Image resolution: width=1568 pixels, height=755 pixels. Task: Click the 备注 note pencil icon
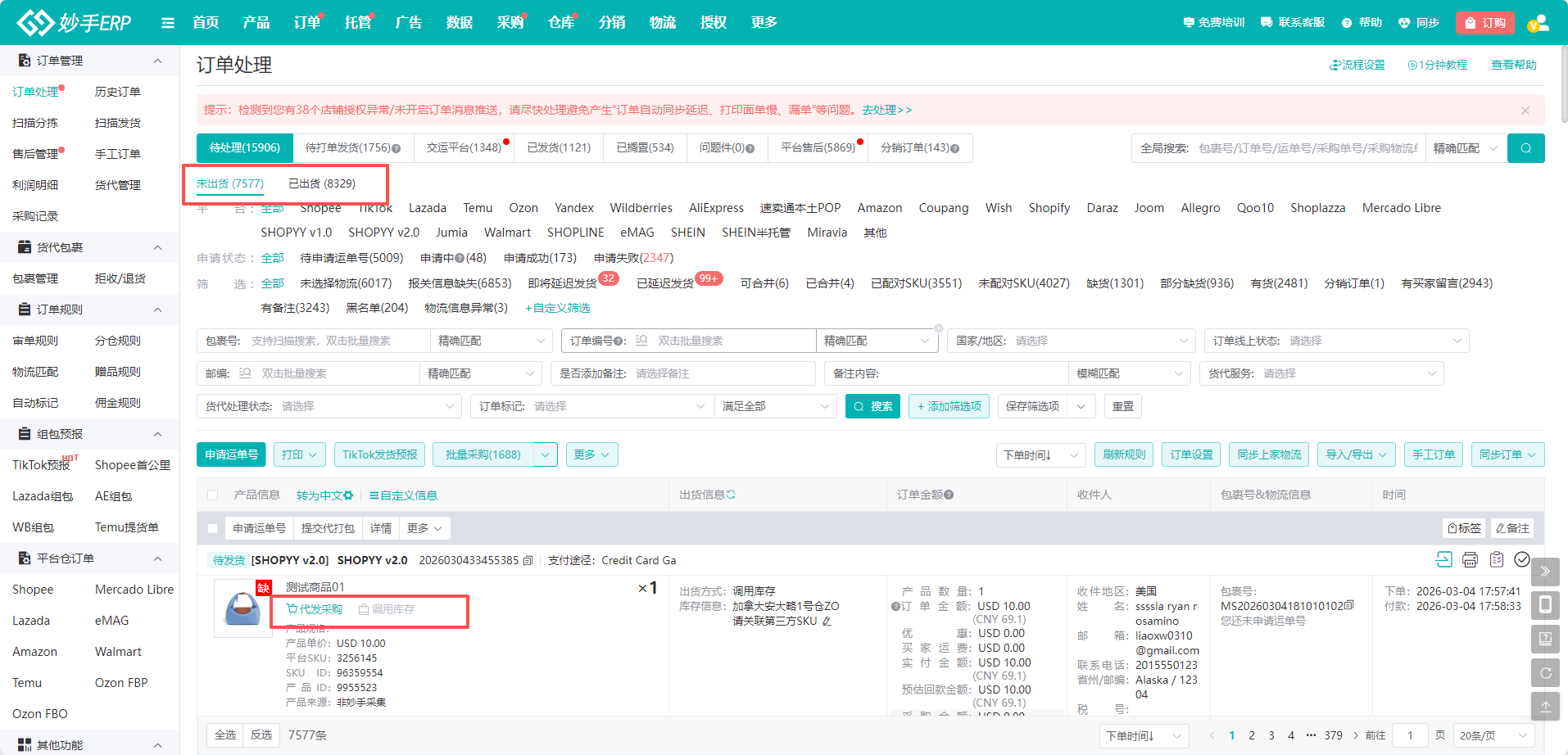1511,528
